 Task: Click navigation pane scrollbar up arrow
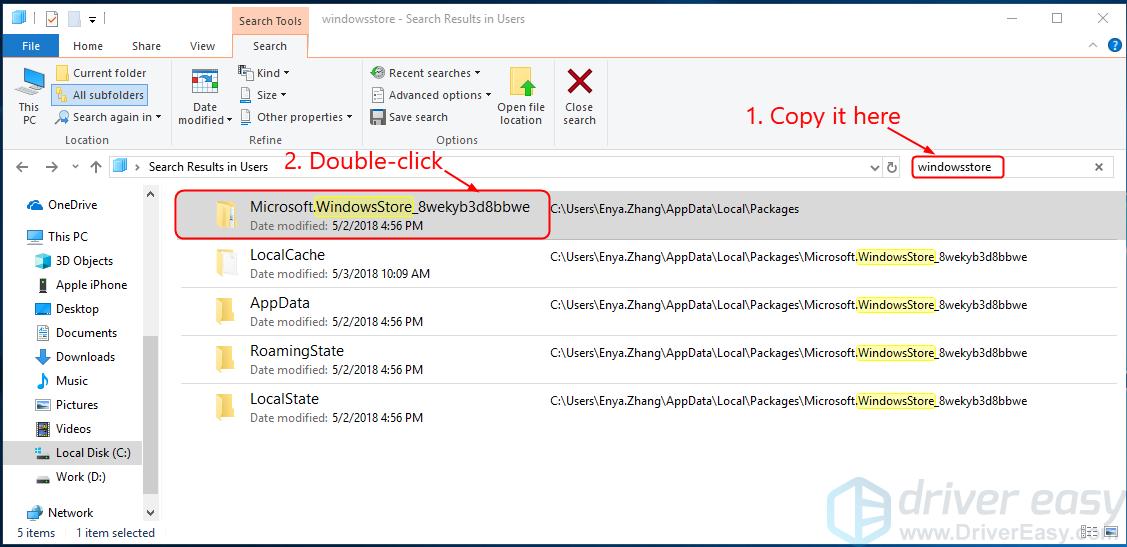coord(151,194)
